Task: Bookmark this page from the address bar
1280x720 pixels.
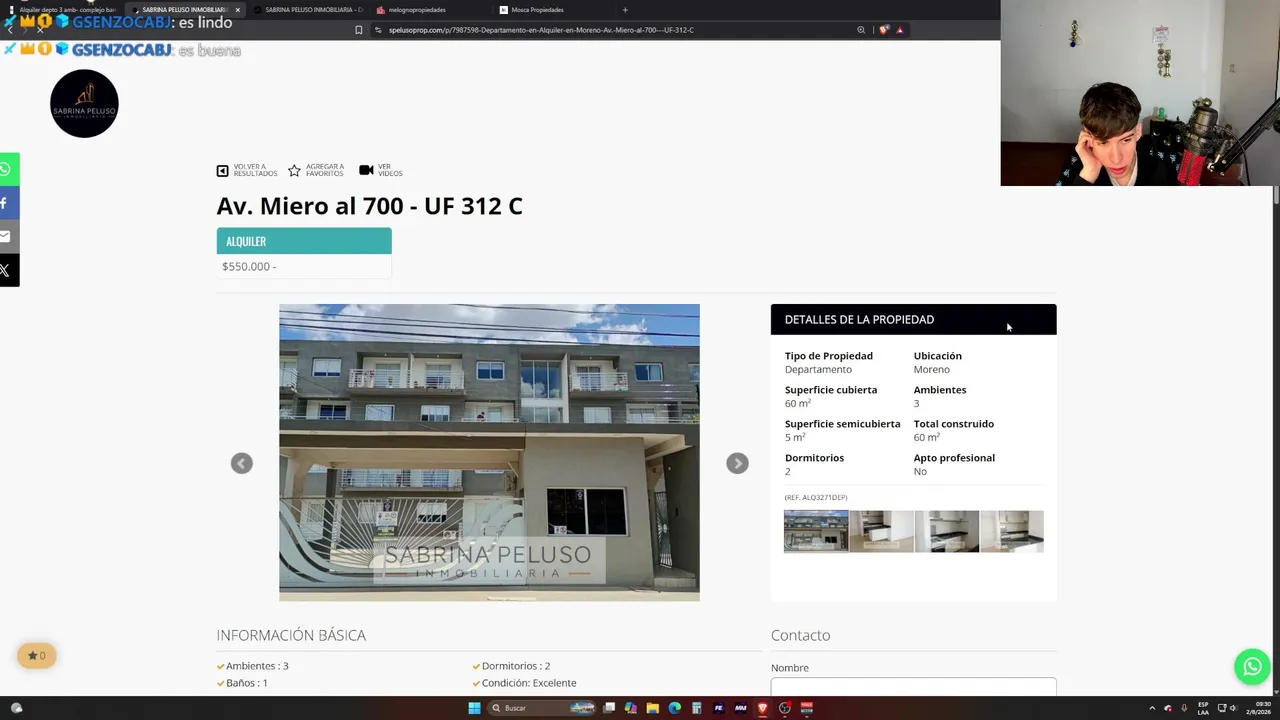Action: coord(359,30)
